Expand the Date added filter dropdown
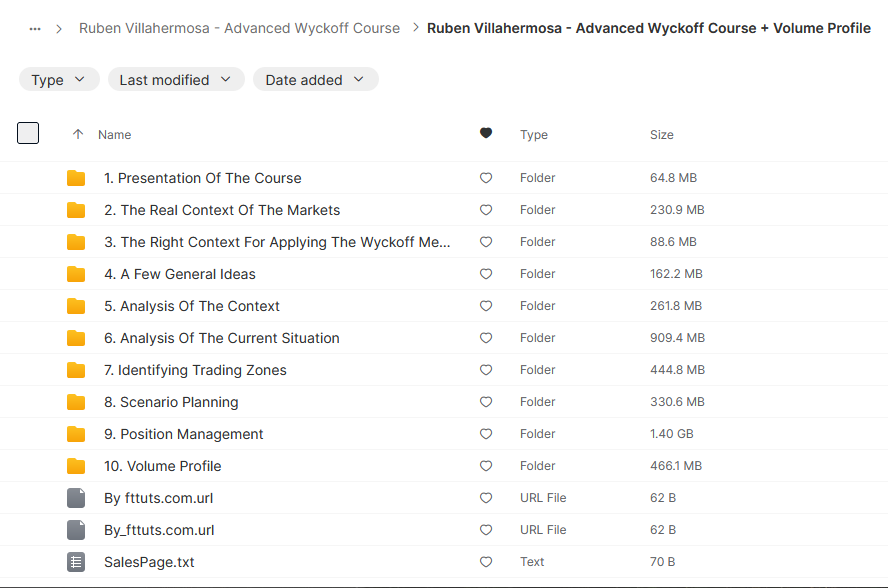Image resolution: width=888 pixels, height=588 pixels. [315, 80]
